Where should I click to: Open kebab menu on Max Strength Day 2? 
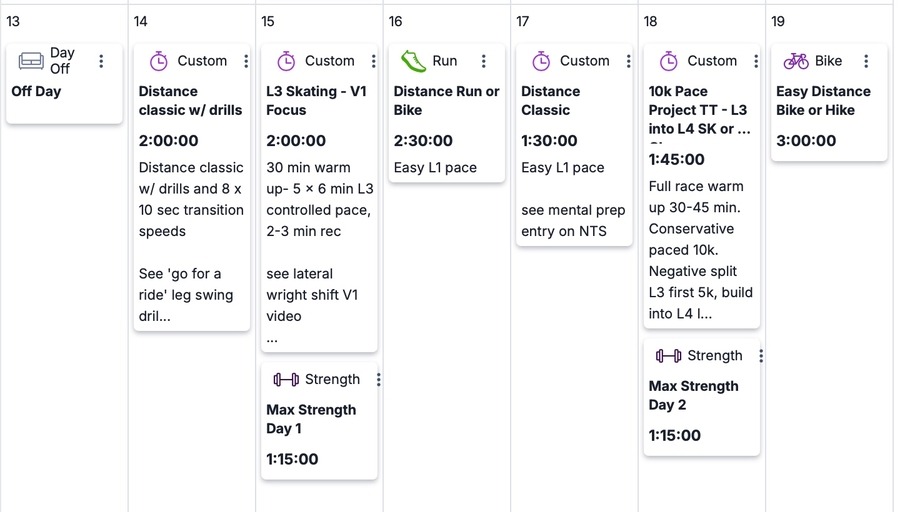(761, 356)
